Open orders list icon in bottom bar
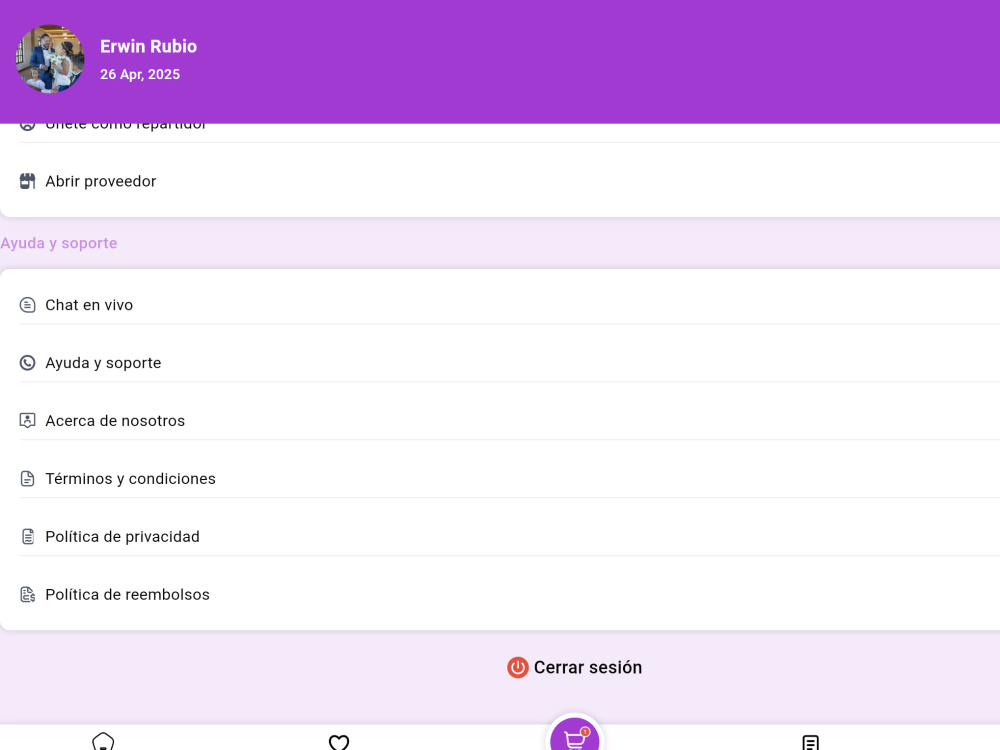This screenshot has height=750, width=1000. click(x=811, y=742)
